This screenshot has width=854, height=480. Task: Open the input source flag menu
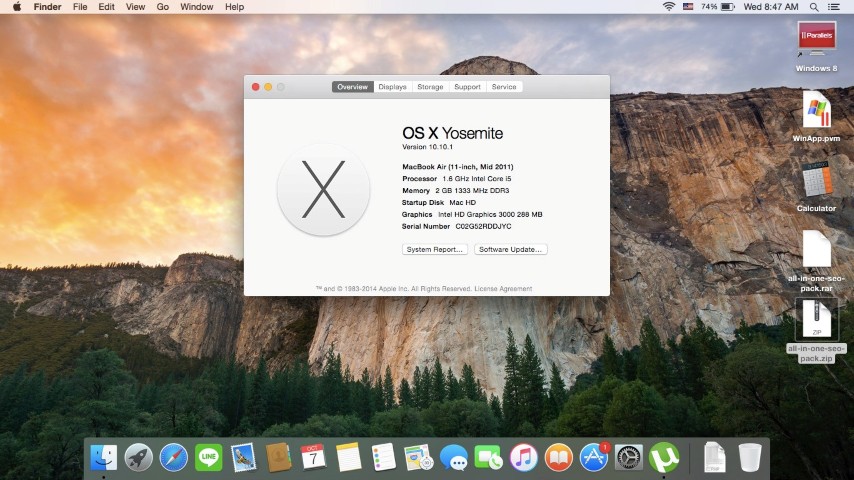(688, 7)
